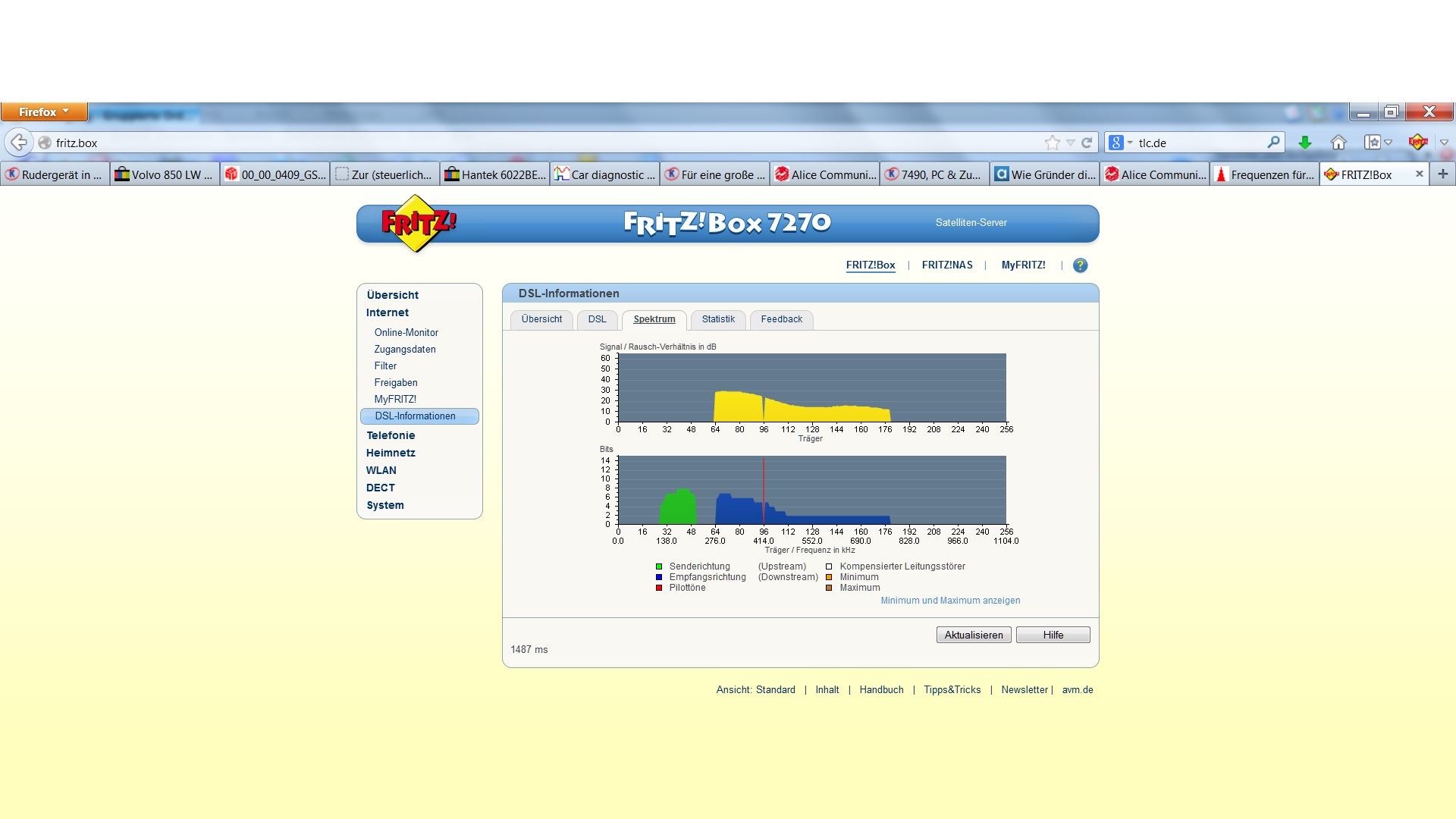This screenshot has height=819, width=1456.
Task: Bookmark page with the star icon
Action: 1052,143
